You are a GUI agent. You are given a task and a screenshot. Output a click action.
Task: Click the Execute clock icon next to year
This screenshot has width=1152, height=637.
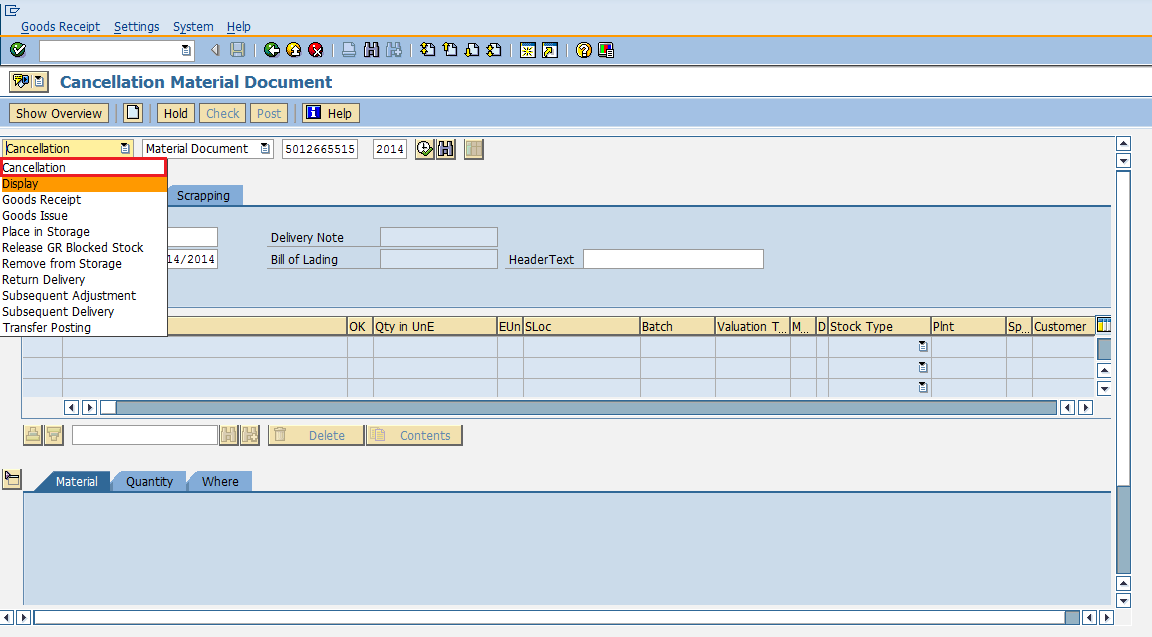pos(425,149)
